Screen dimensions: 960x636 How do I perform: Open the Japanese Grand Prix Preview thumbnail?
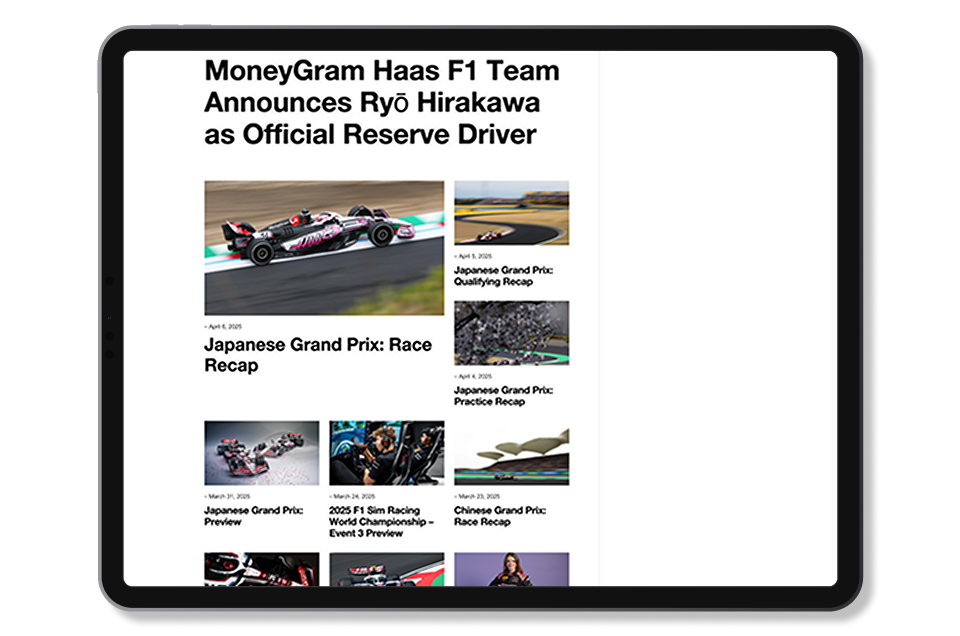click(x=261, y=453)
